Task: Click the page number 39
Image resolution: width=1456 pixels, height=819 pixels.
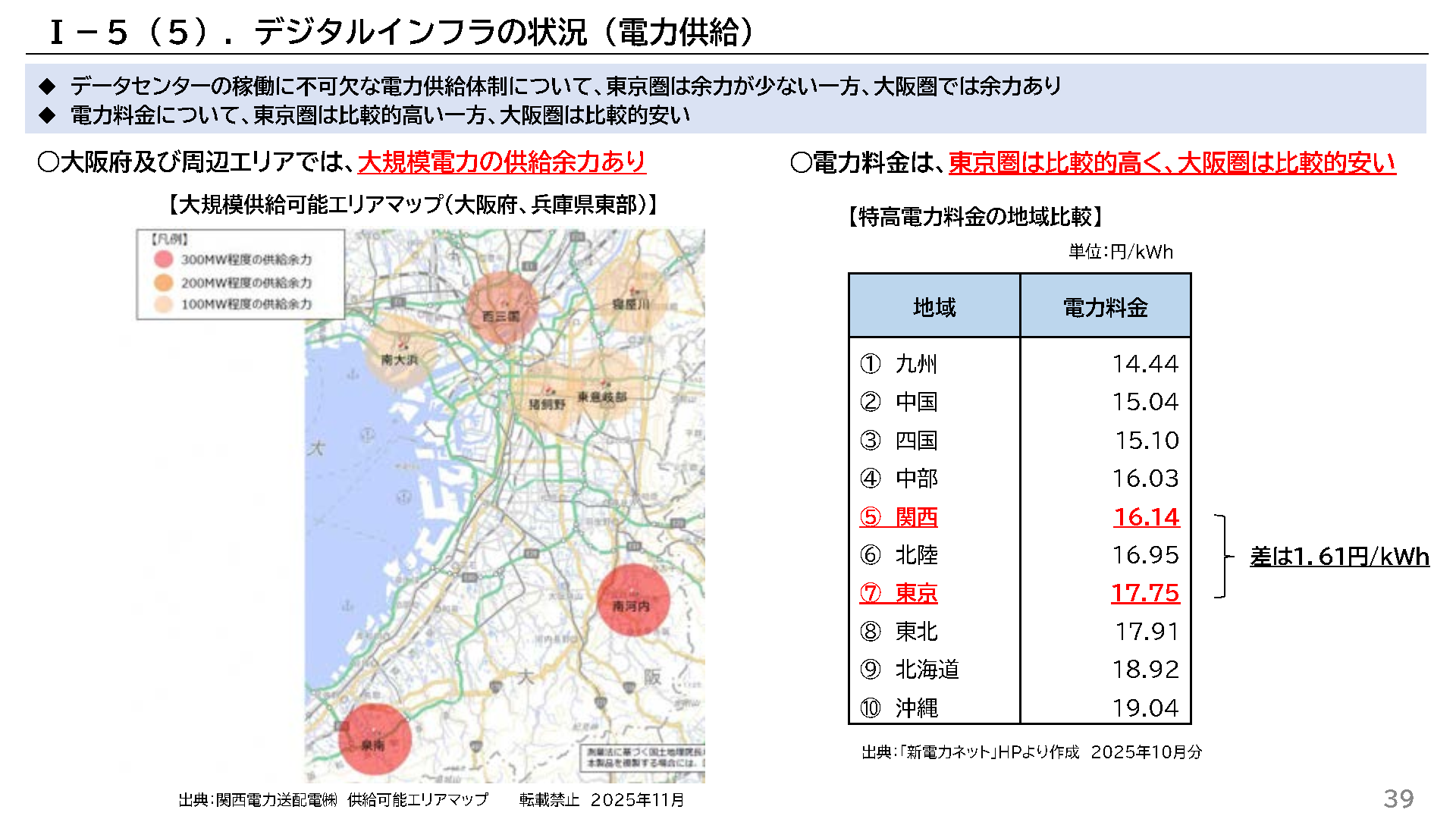Action: click(1398, 798)
